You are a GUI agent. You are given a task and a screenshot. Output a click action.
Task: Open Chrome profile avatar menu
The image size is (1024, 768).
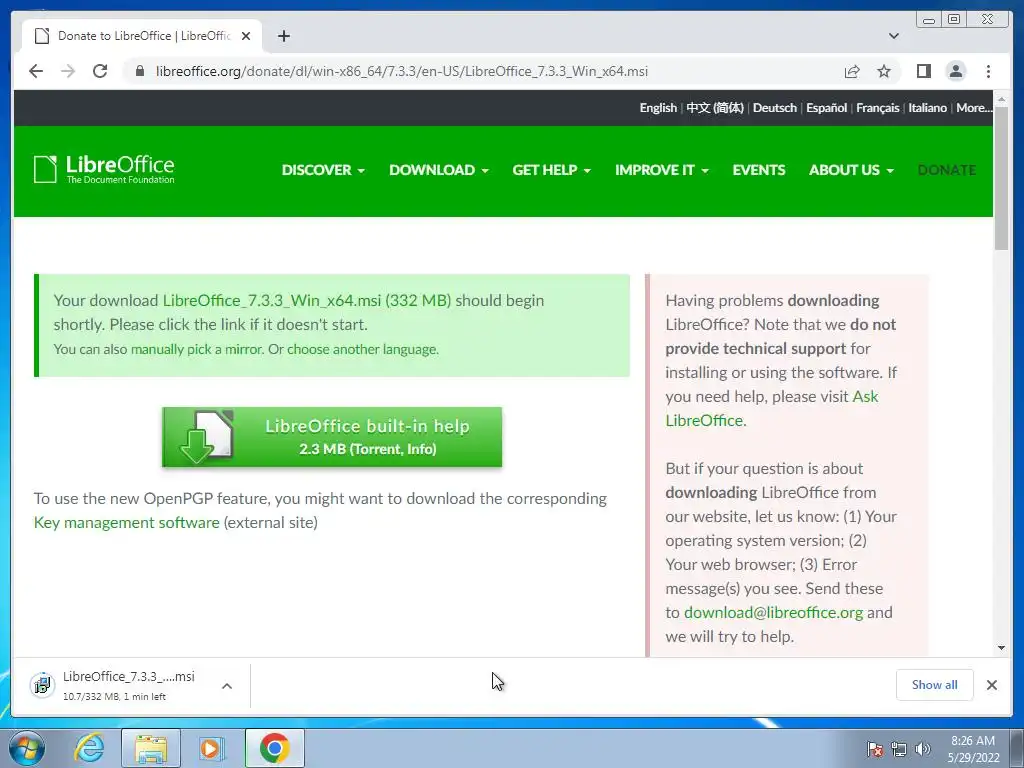tap(956, 71)
